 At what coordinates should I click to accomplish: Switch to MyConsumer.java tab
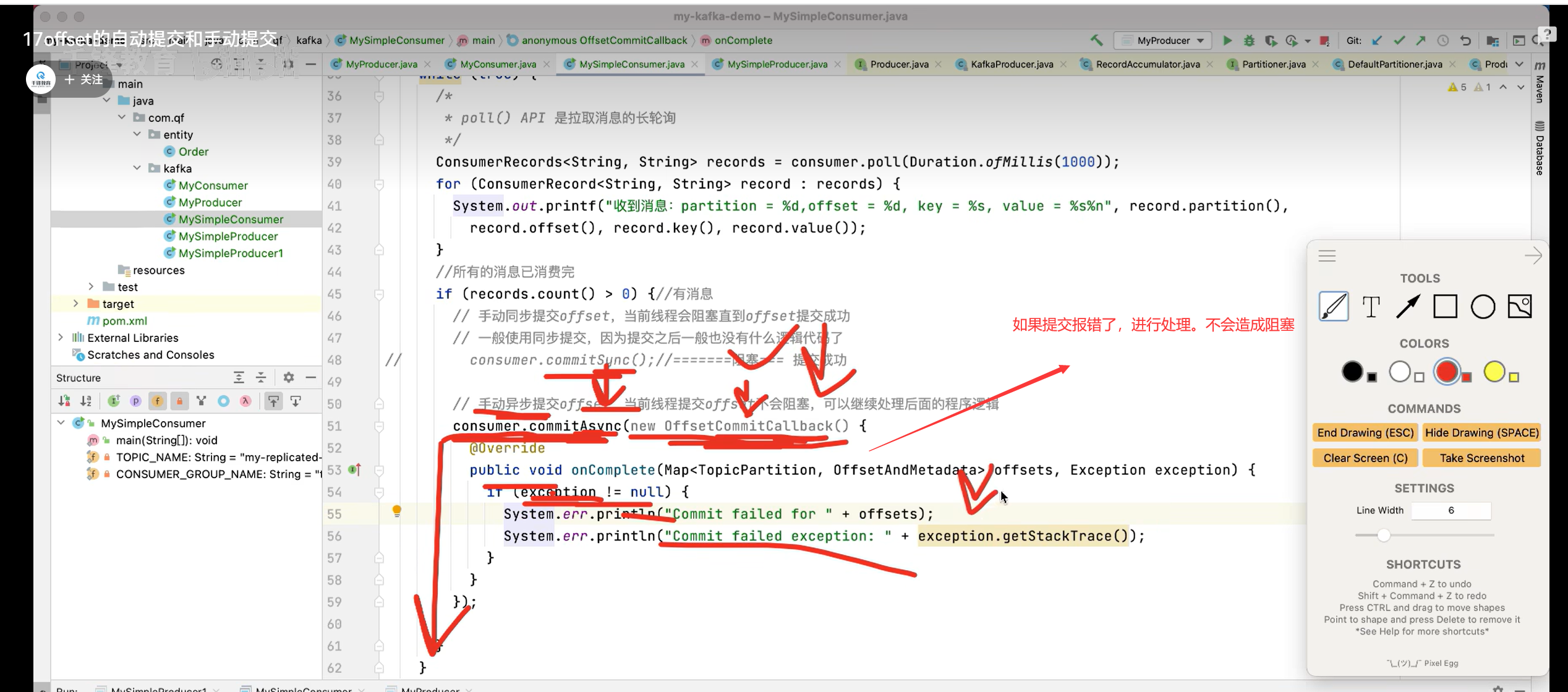pos(497,64)
